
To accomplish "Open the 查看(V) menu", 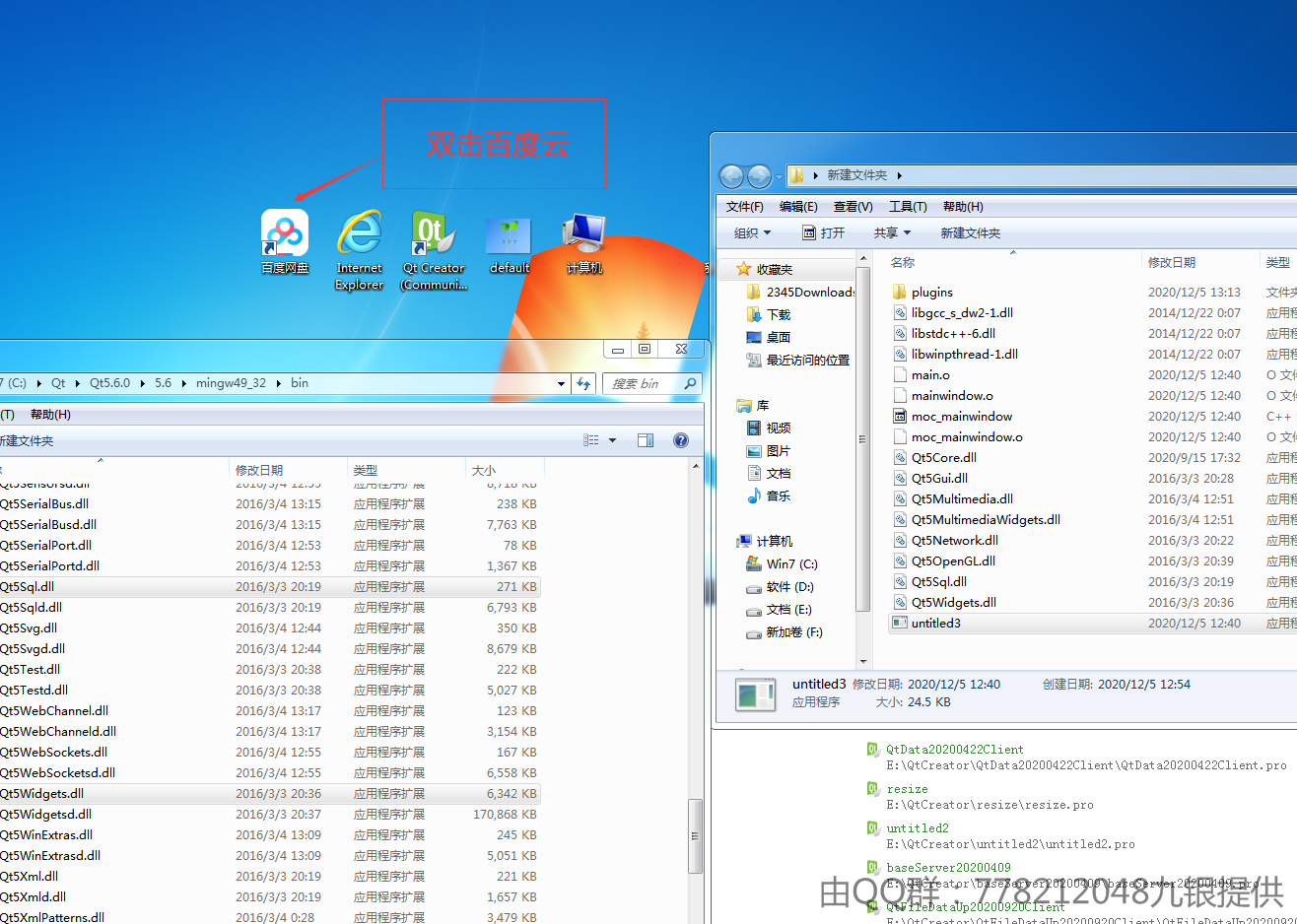I will point(853,207).
